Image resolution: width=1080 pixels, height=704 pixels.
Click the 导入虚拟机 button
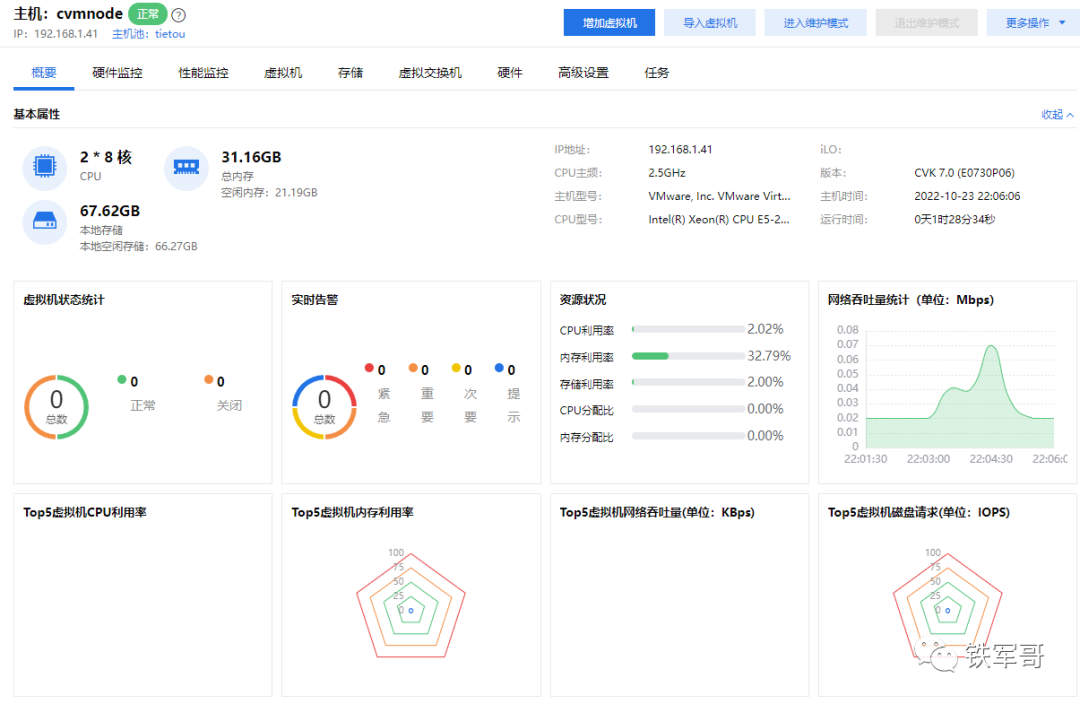click(709, 21)
